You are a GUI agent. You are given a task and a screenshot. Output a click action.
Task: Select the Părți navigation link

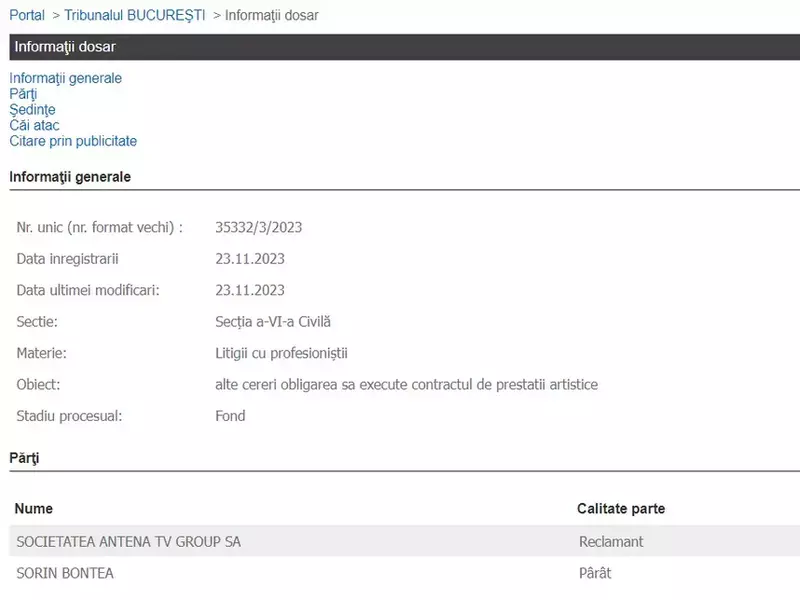point(23,94)
